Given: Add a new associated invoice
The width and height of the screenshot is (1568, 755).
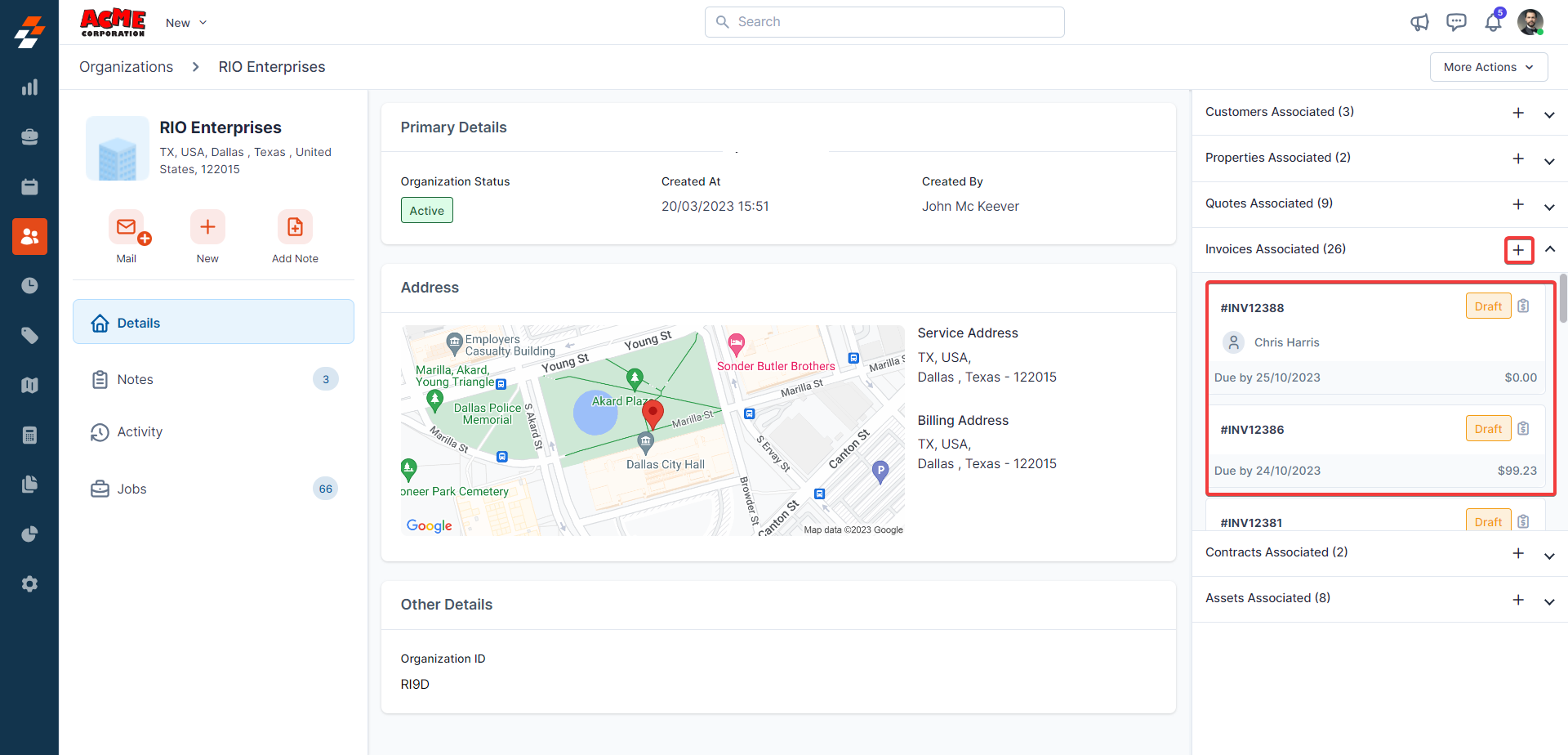Looking at the screenshot, I should [x=1518, y=250].
